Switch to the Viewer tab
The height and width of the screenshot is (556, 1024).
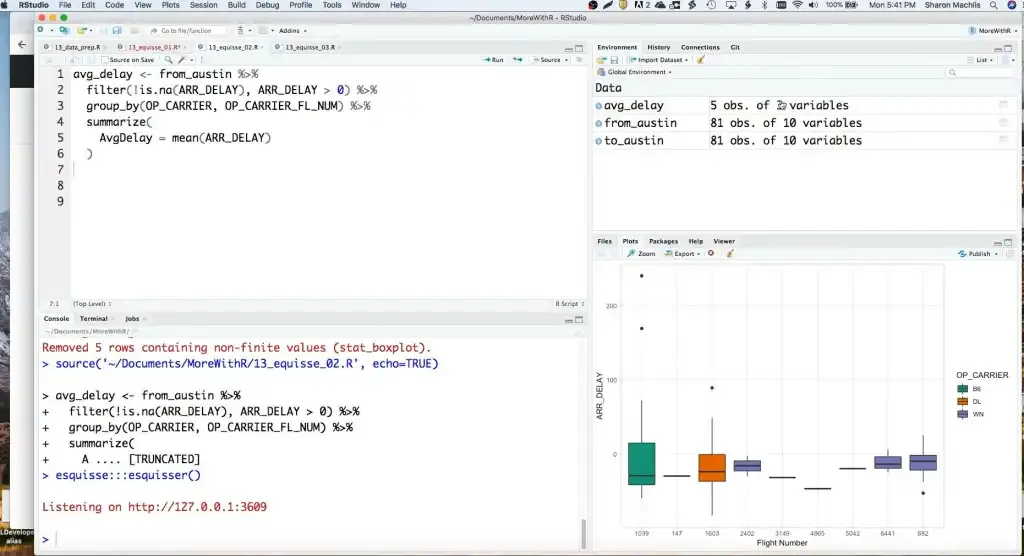[x=724, y=241]
